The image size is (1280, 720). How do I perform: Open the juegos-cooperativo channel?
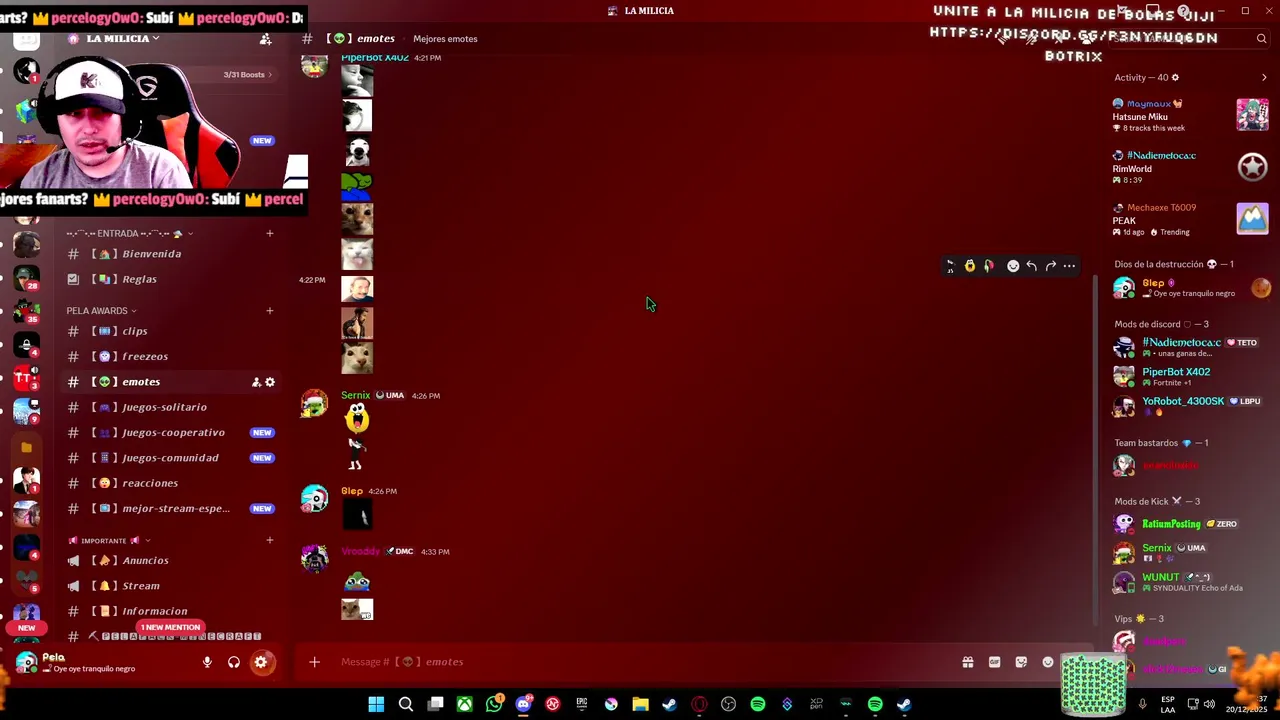point(172,433)
